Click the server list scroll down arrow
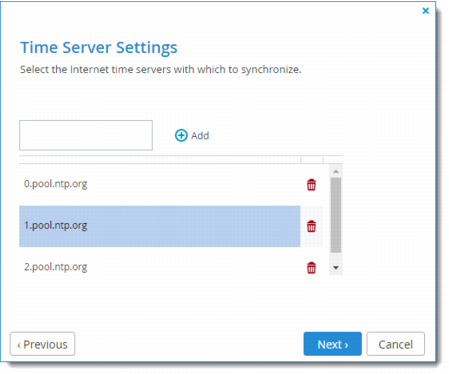The height and width of the screenshot is (374, 449). click(336, 268)
